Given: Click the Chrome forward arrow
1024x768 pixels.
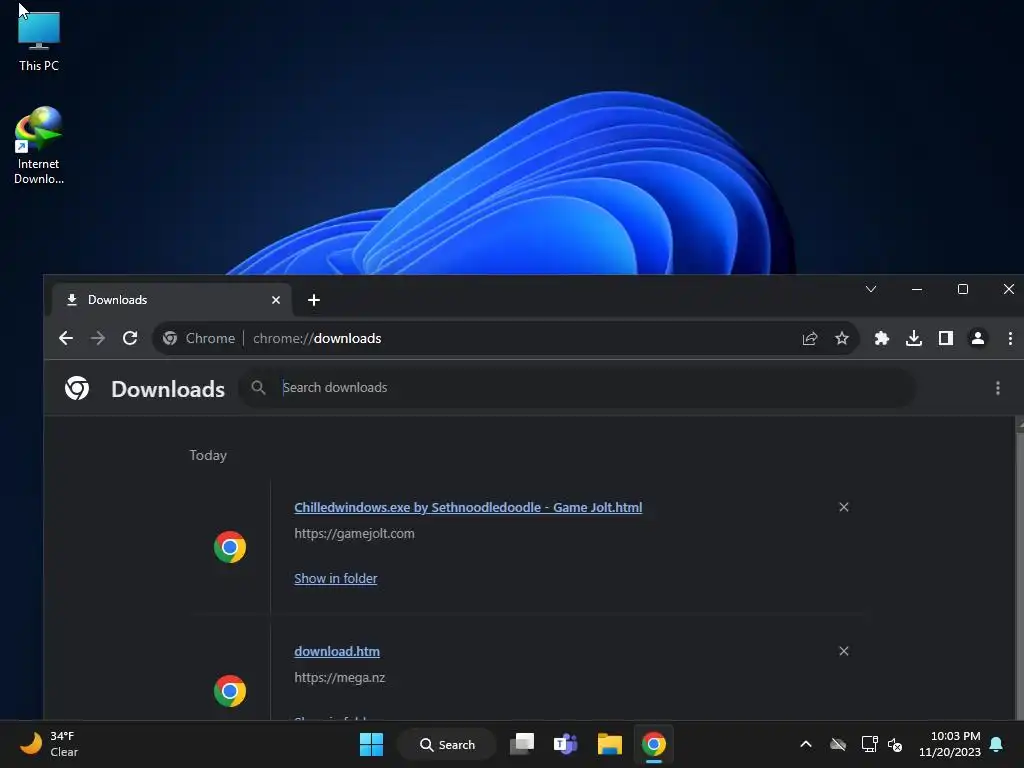Looking at the screenshot, I should click(x=98, y=338).
